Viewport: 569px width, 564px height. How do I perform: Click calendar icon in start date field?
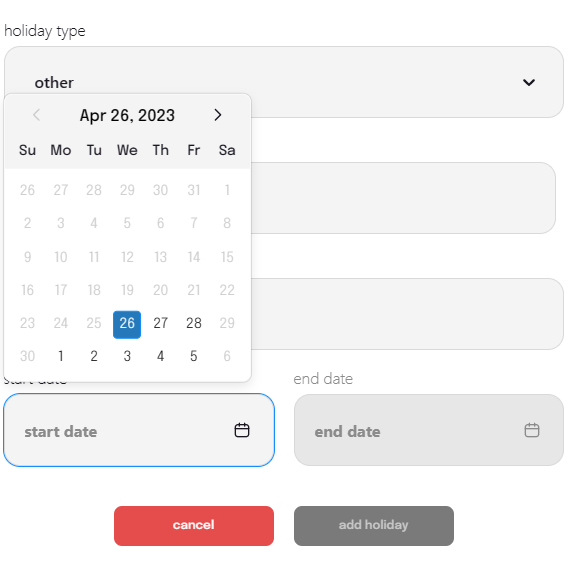click(242, 430)
